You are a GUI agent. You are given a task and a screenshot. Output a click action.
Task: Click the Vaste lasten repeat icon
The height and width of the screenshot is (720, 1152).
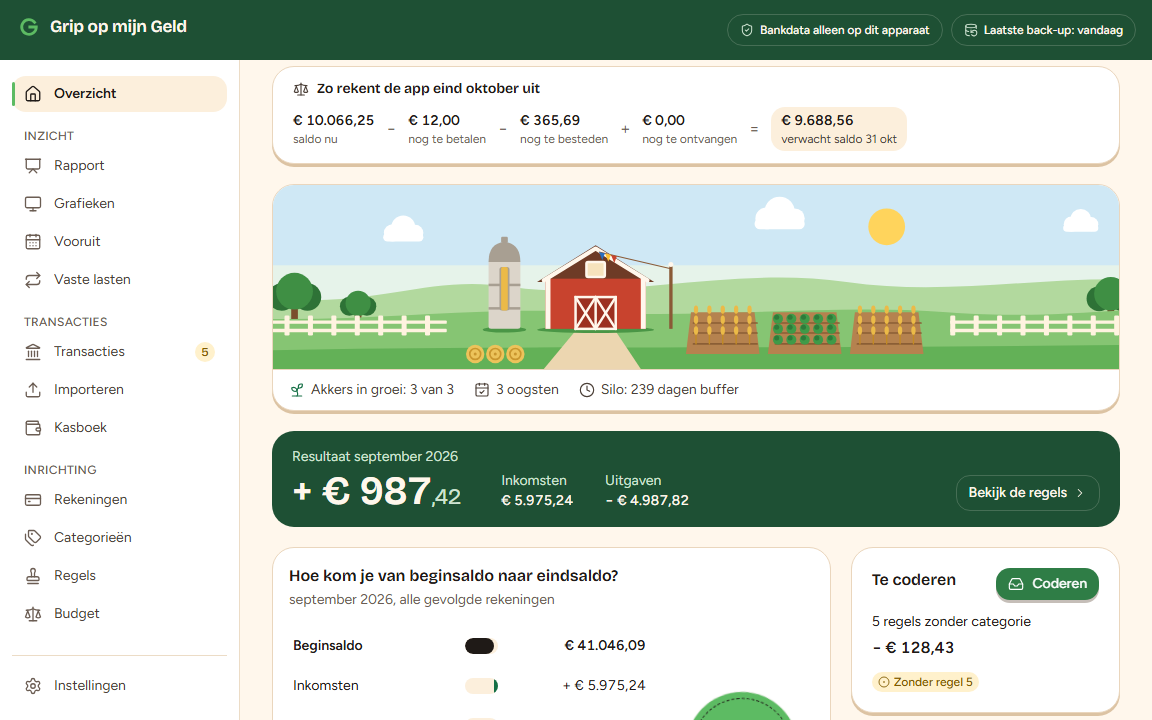point(33,280)
